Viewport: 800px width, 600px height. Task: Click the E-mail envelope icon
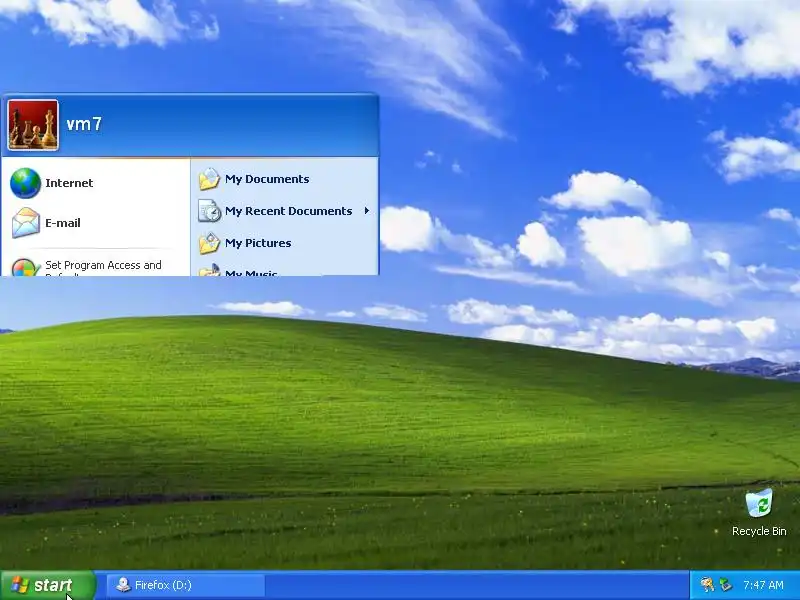click(26, 223)
